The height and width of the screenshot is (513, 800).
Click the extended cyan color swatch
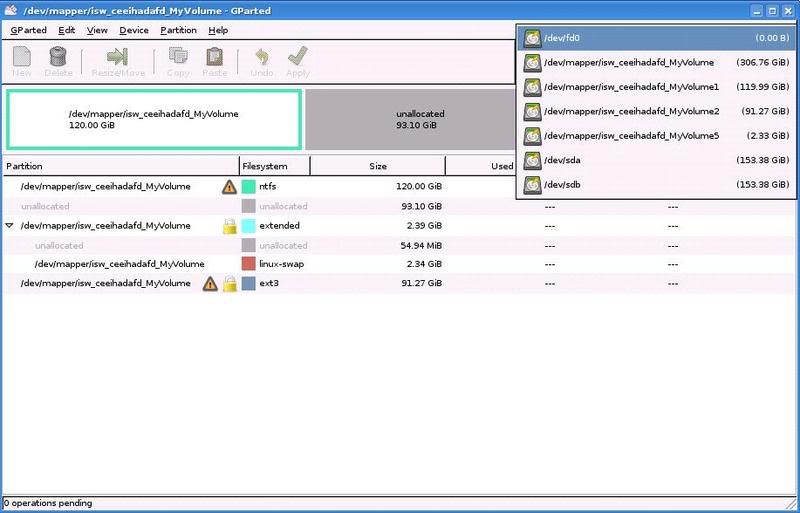tap(248, 226)
